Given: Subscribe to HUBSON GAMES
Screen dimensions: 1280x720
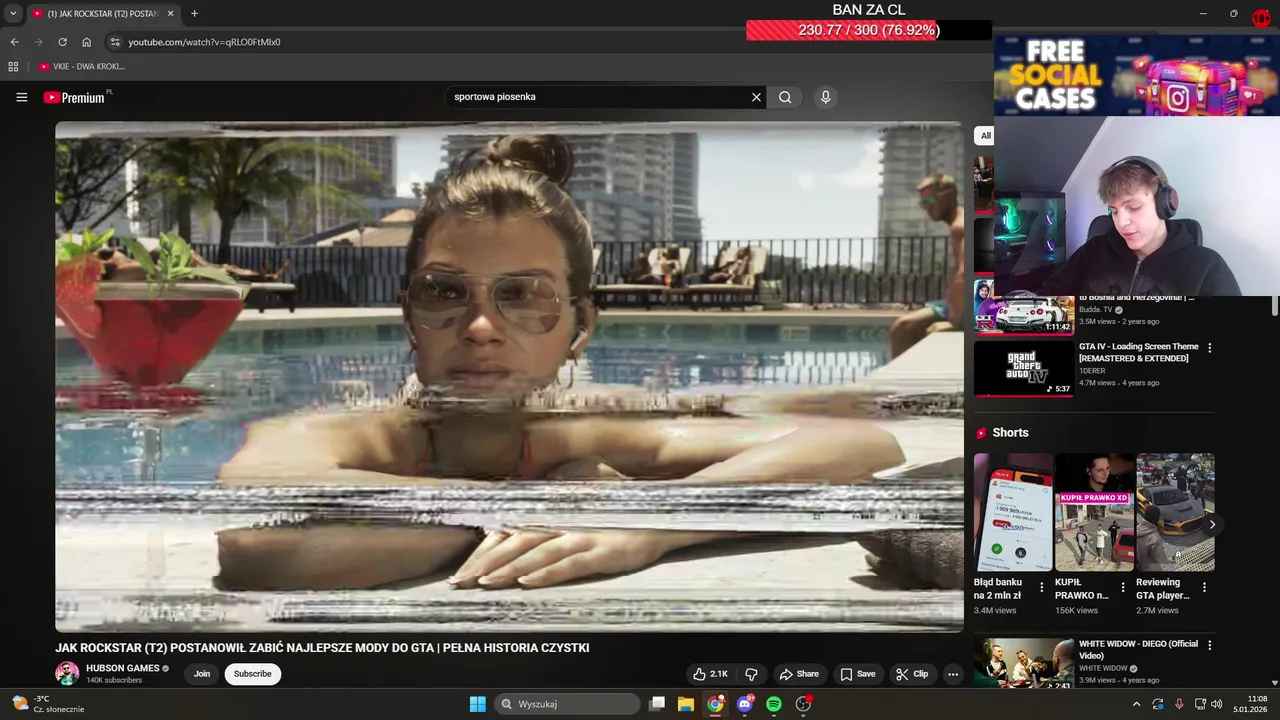Looking at the screenshot, I should point(252,674).
